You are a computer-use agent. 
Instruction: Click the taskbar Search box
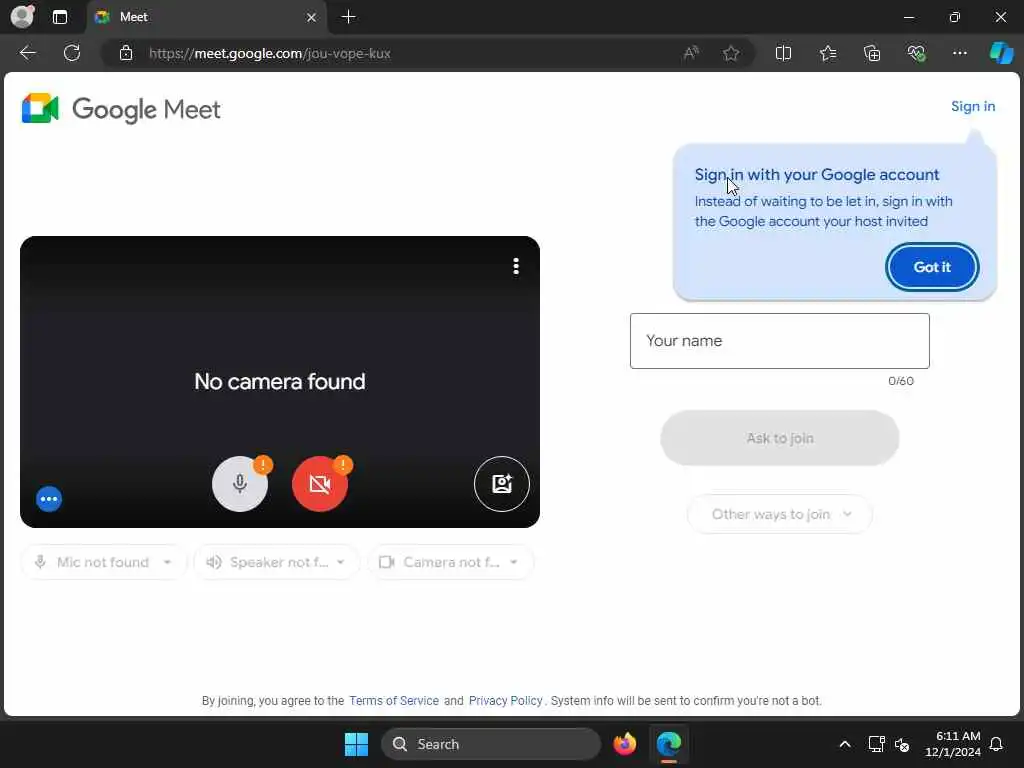[490, 744]
